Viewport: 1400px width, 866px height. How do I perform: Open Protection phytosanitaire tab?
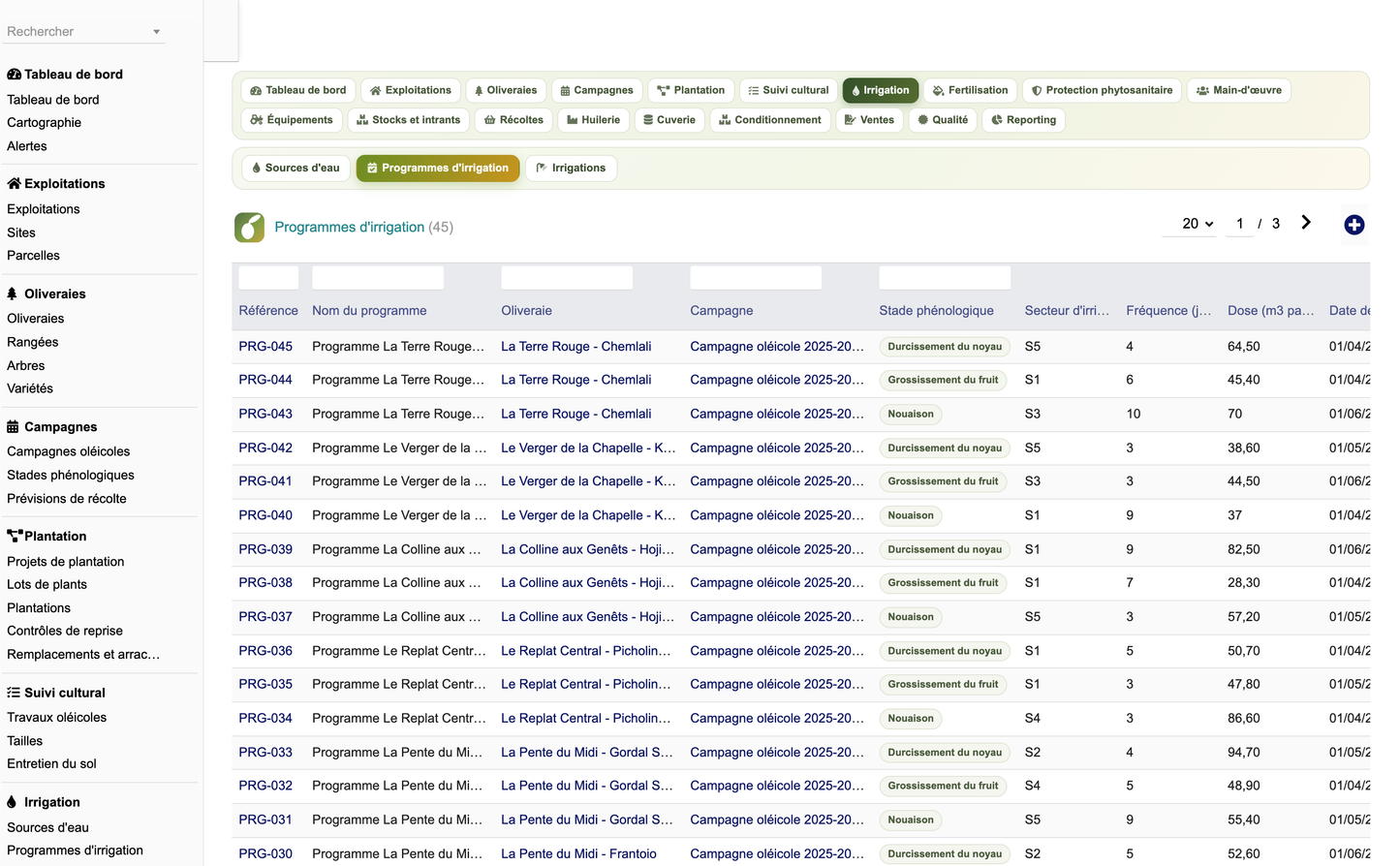(x=1102, y=90)
